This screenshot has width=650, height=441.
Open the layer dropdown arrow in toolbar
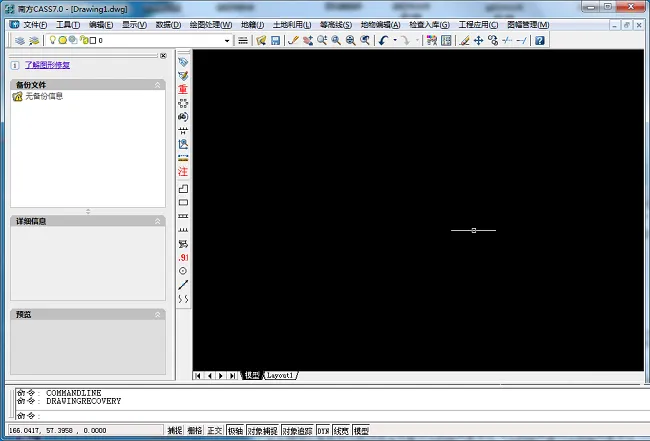227,41
